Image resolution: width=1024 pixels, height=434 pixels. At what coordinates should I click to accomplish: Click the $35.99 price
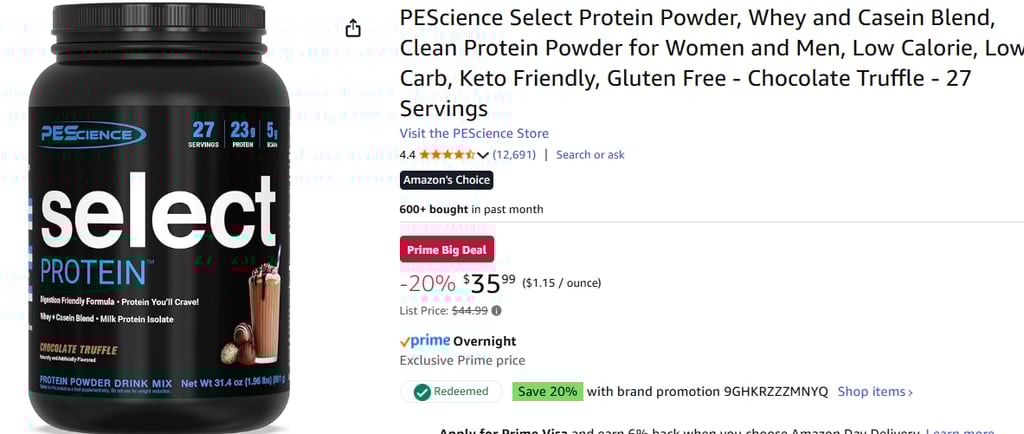(490, 284)
